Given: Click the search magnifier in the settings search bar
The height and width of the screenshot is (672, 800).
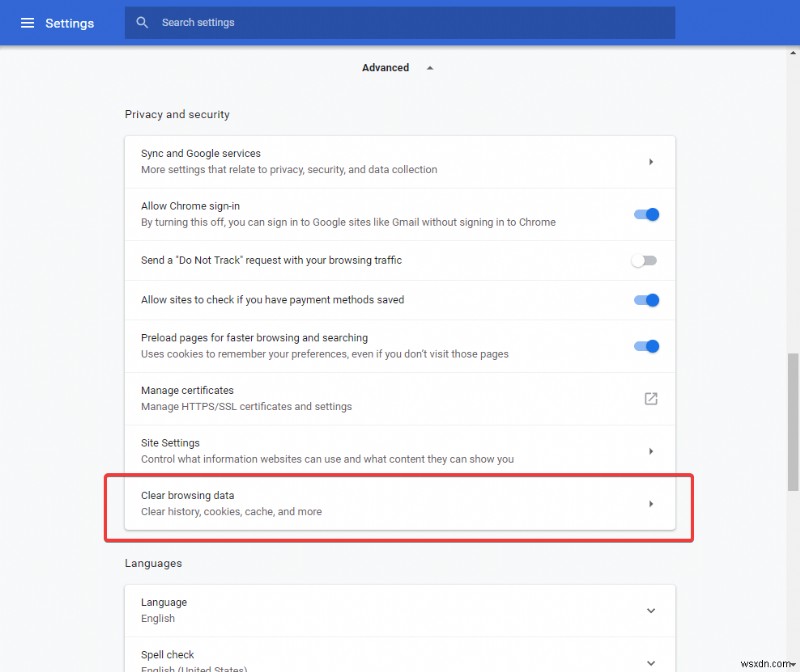Looking at the screenshot, I should pos(142,22).
